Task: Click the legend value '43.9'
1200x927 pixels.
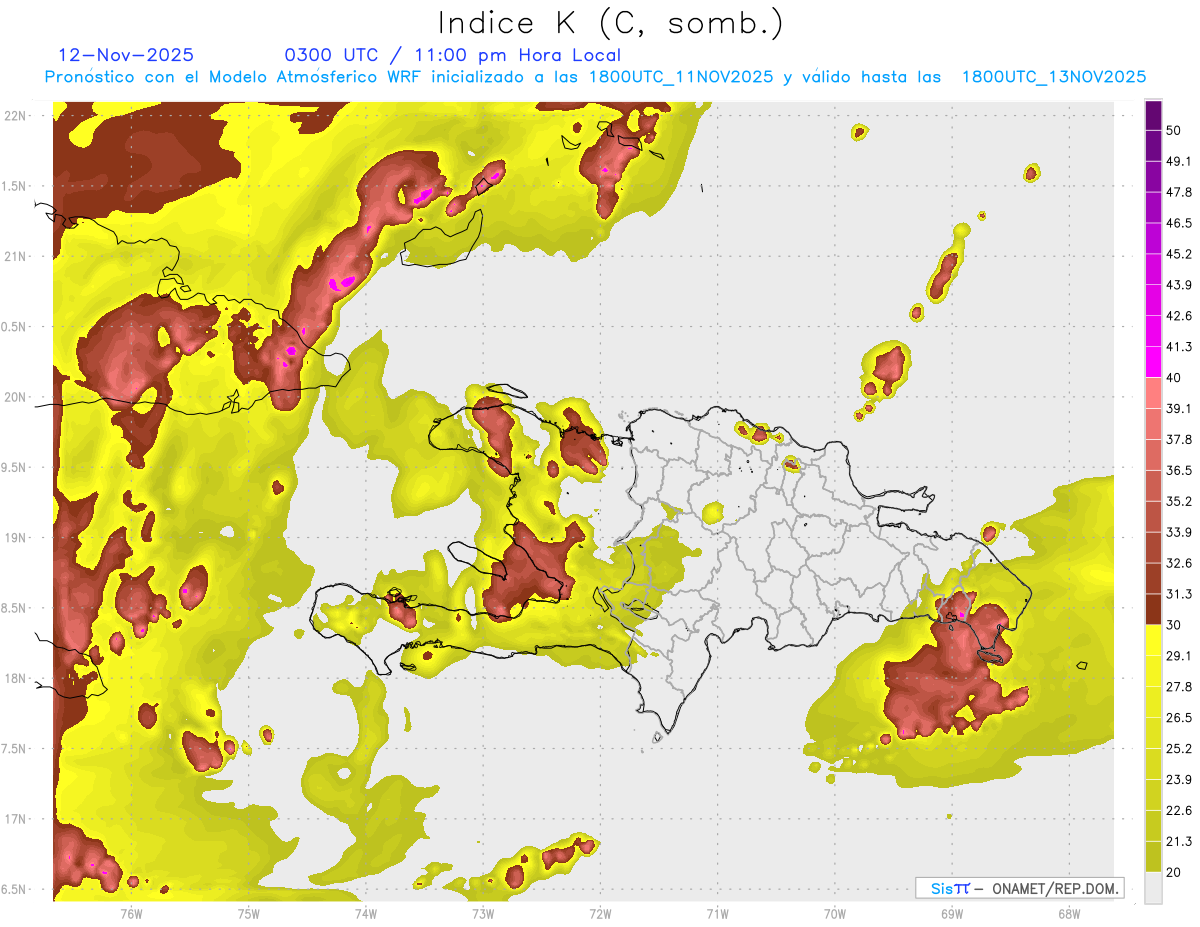Action: [1179, 285]
